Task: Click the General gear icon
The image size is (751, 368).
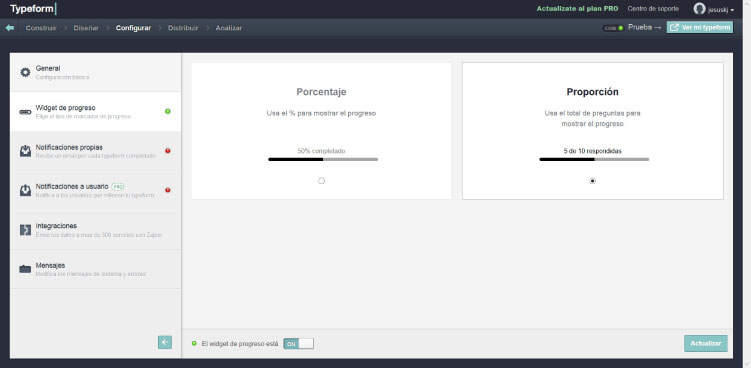Action: (25, 72)
